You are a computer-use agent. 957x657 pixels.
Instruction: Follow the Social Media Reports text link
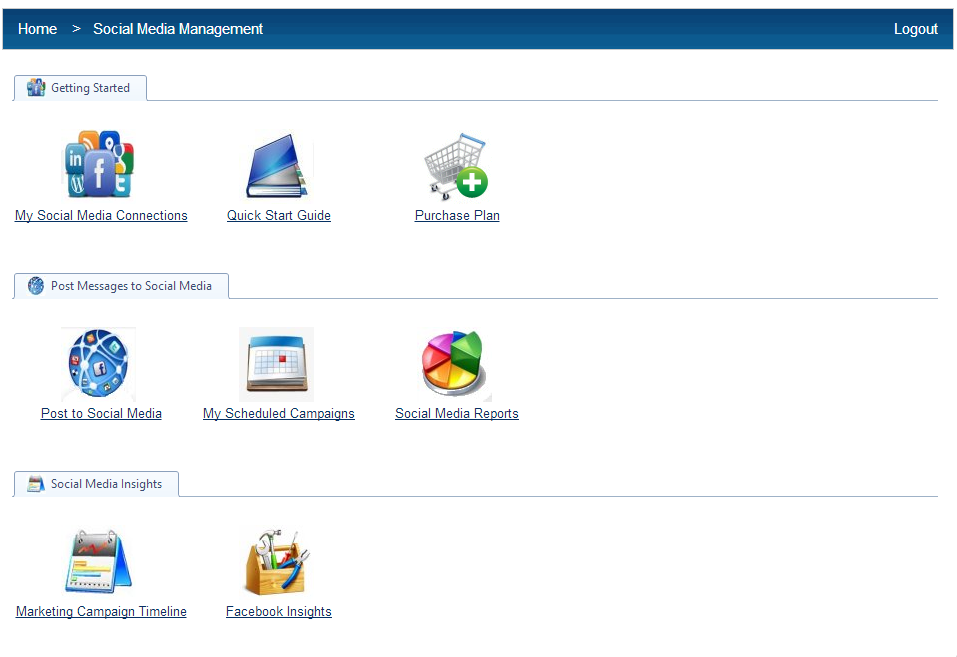(456, 413)
